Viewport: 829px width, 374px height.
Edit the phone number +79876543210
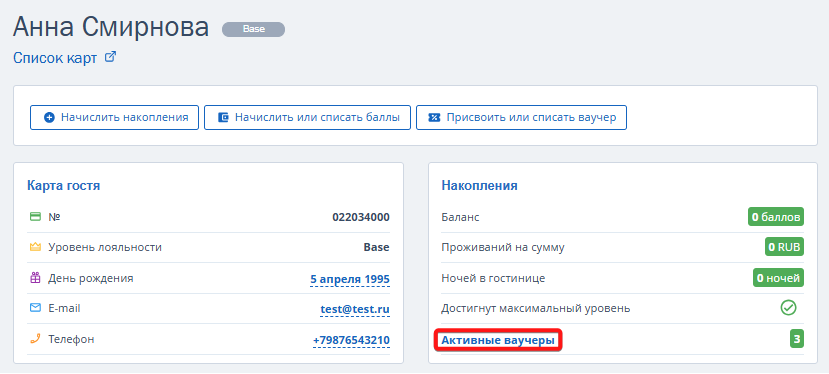(x=352, y=340)
